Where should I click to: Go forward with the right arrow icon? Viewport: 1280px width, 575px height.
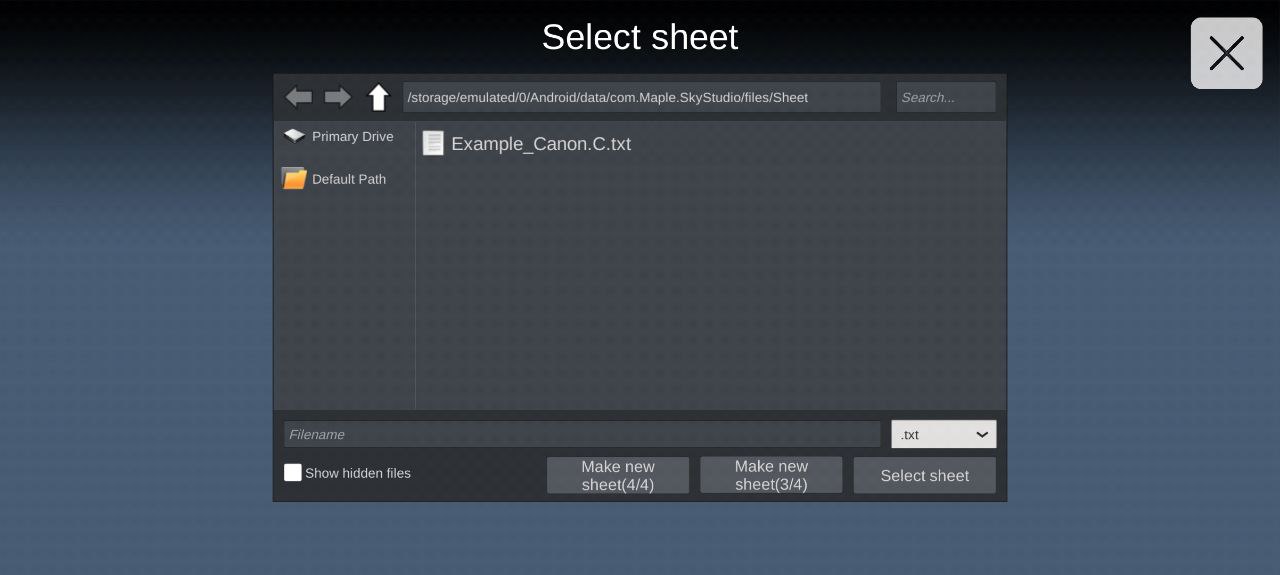tap(338, 97)
